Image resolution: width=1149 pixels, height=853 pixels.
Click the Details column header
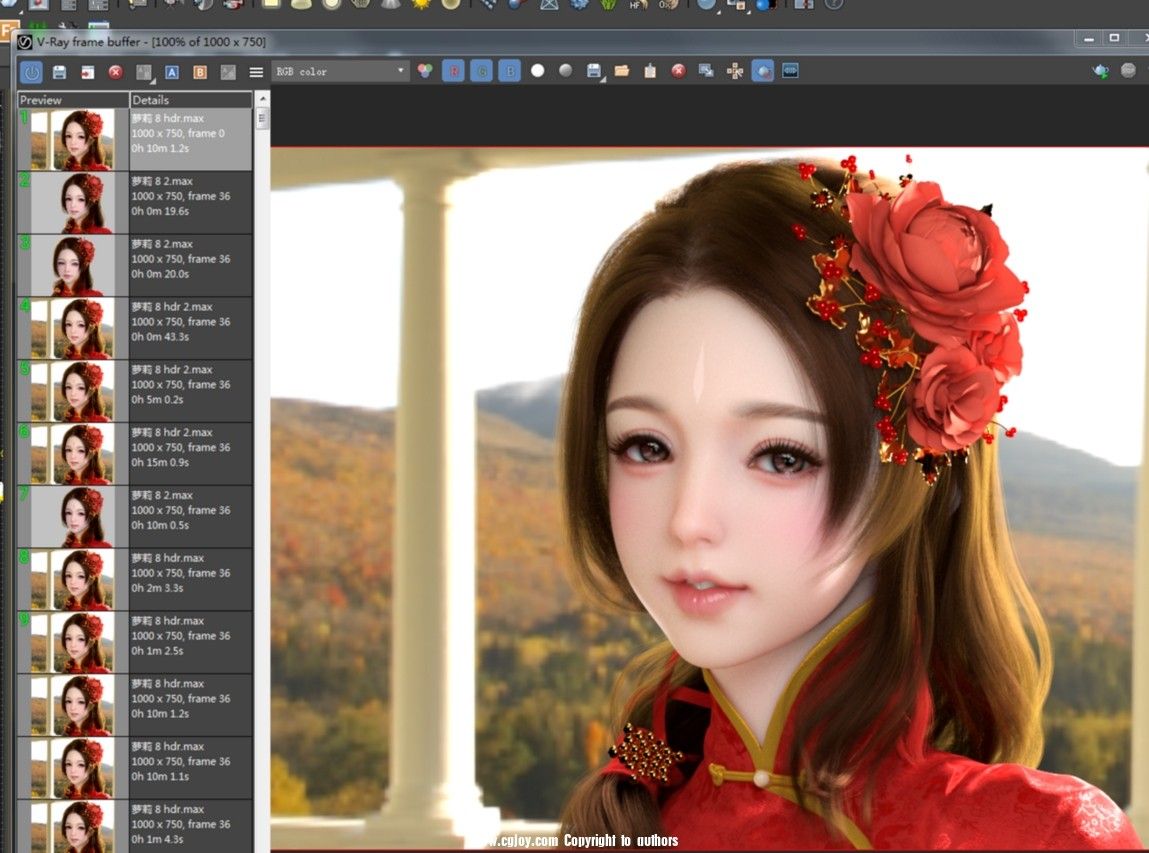(191, 100)
